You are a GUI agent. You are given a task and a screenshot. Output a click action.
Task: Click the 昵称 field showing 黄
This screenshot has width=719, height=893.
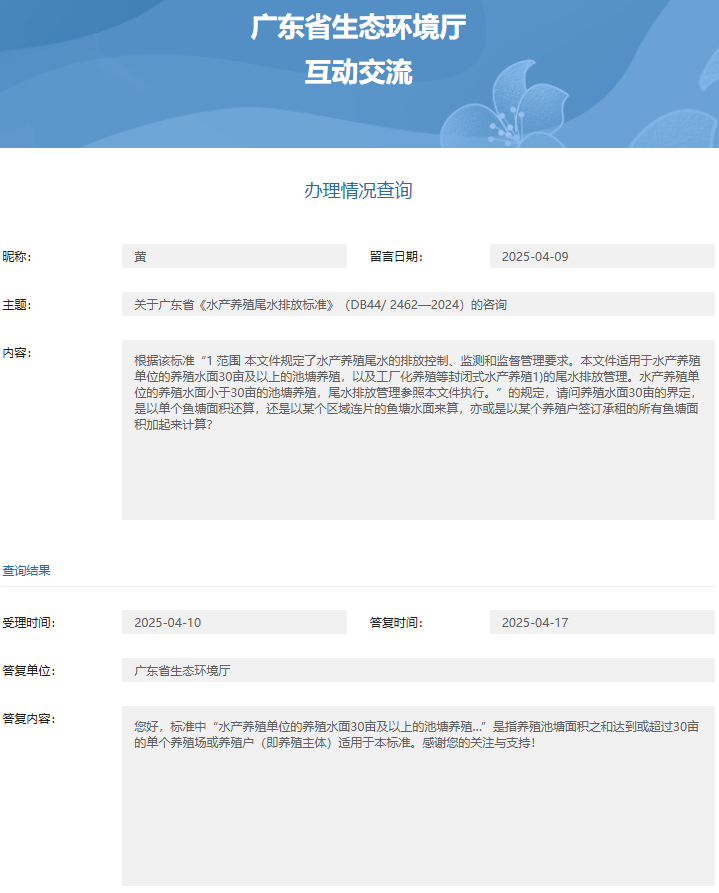coord(234,257)
